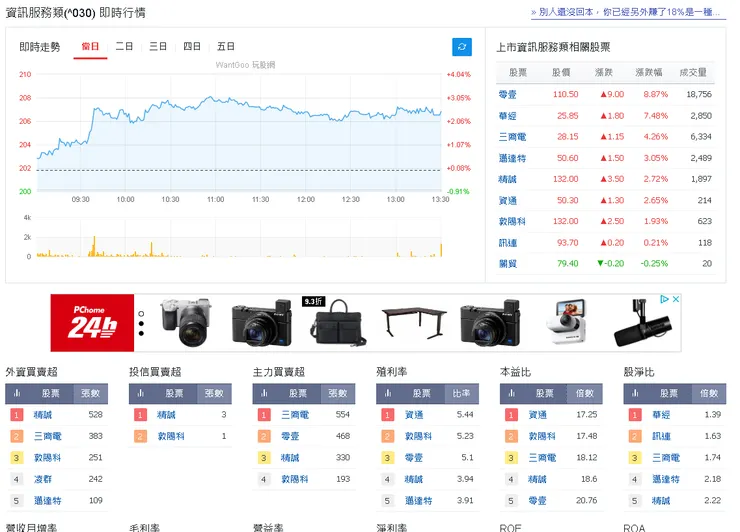Open 零壹 in the related stocks list
This screenshot has height=532, width=740.
pos(508,94)
